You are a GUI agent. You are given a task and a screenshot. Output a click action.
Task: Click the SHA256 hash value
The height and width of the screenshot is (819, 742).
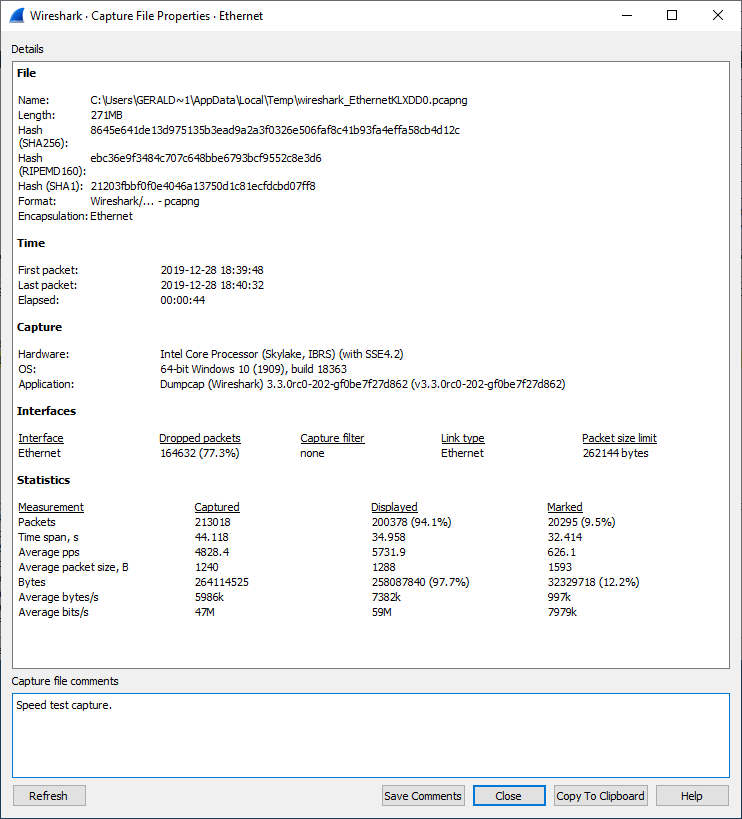tap(275, 130)
